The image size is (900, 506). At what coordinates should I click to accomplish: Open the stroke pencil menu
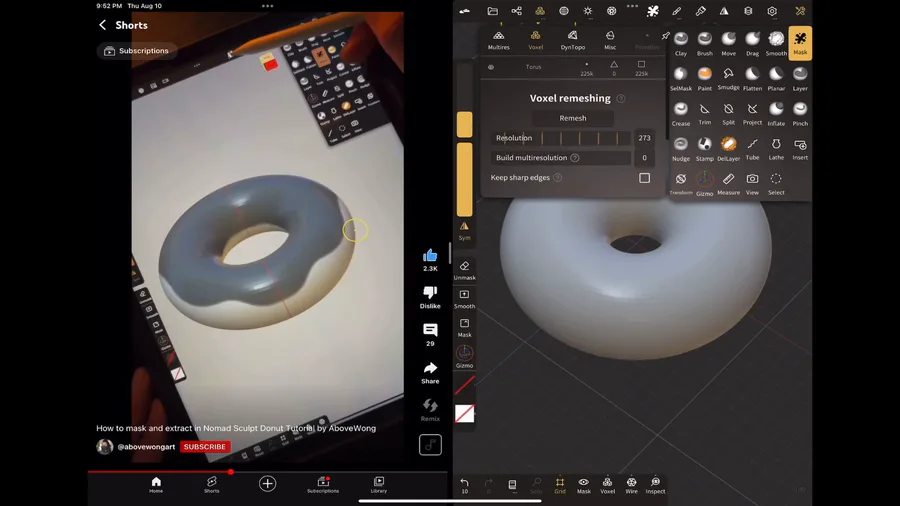[677, 11]
